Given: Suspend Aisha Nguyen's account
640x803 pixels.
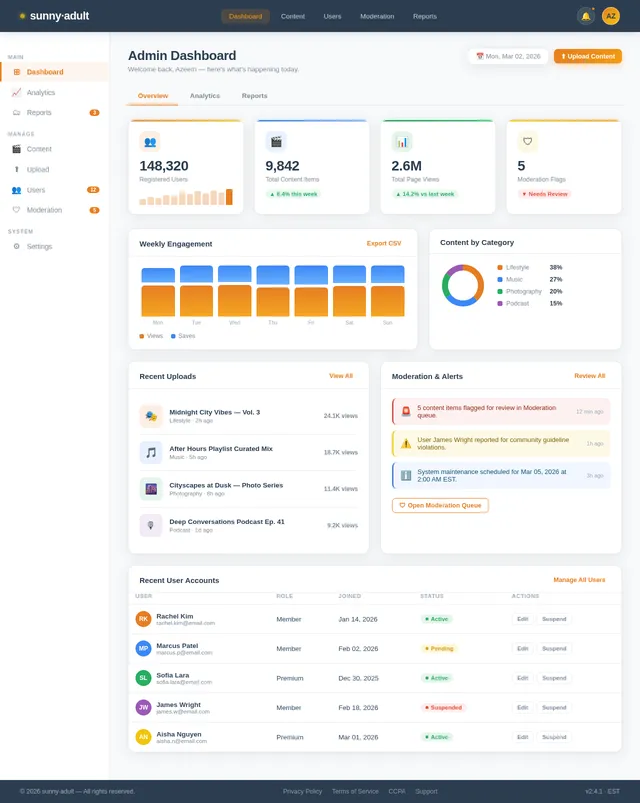Looking at the screenshot, I should 554,737.
